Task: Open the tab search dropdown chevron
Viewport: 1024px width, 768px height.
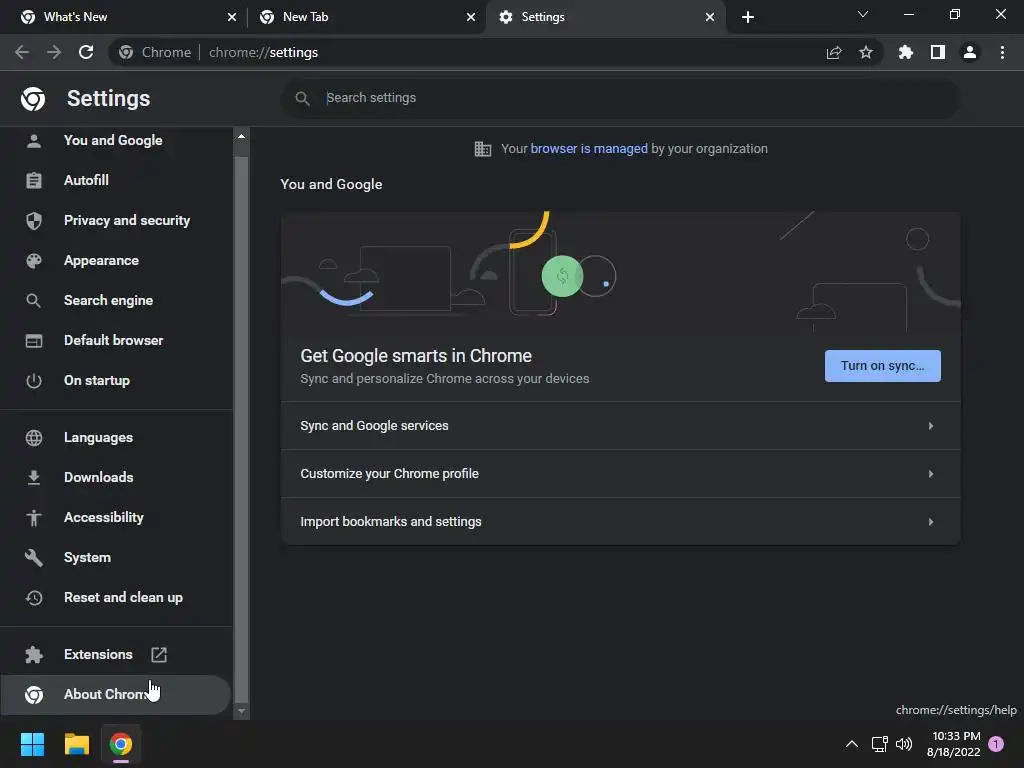Action: tap(863, 14)
